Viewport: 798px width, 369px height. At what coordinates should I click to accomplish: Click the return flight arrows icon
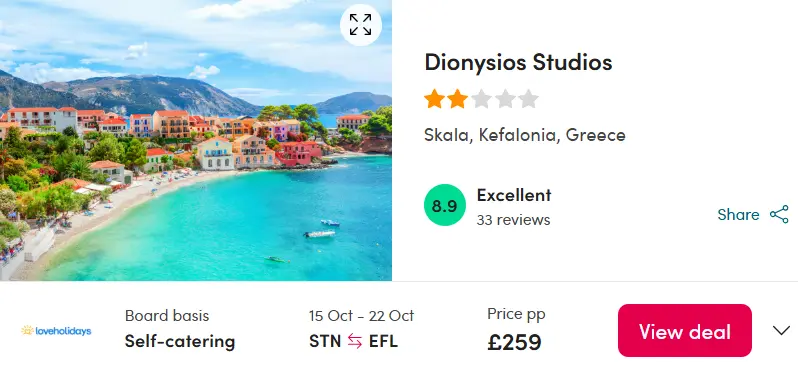tap(355, 342)
